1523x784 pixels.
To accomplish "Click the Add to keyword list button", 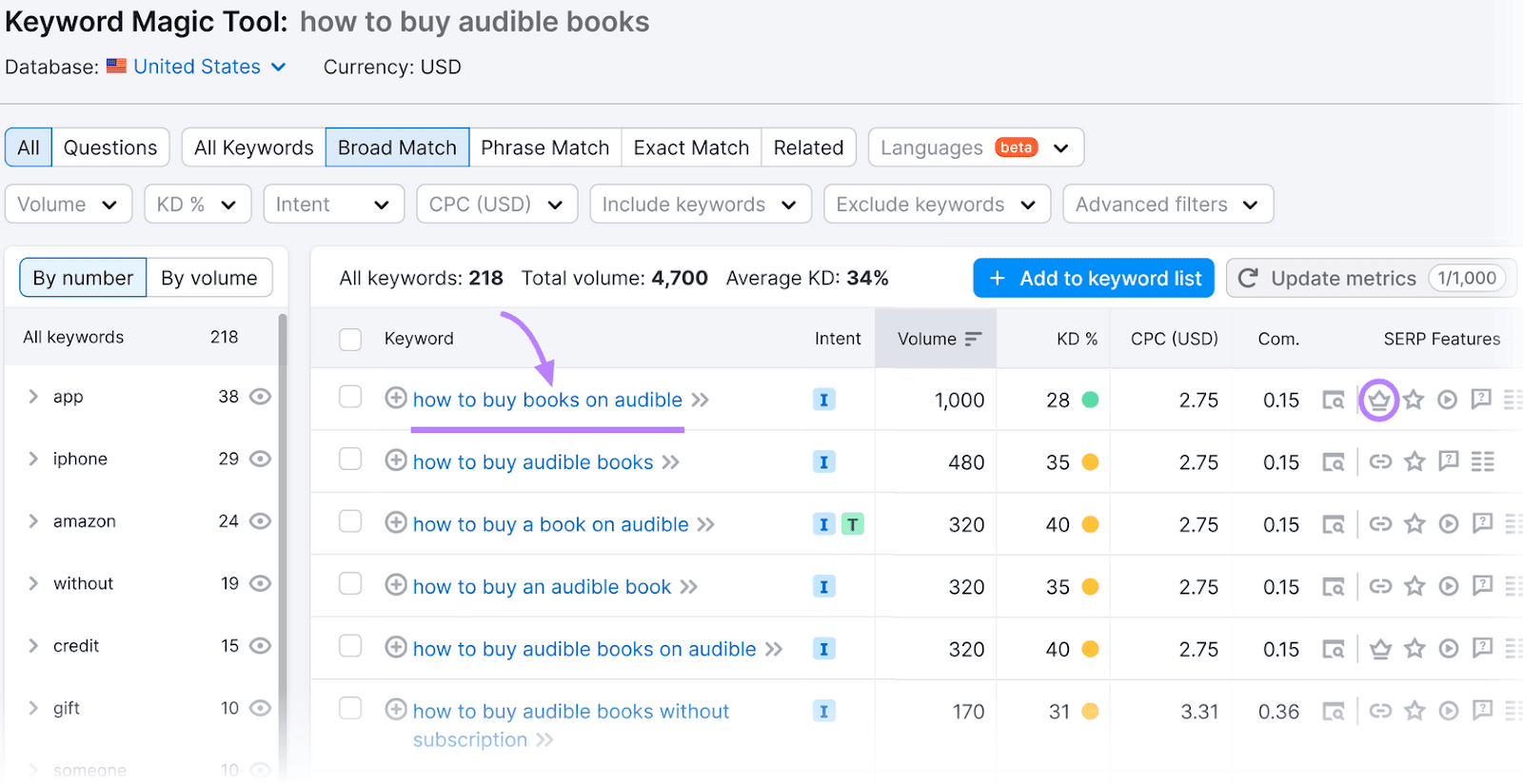I will [1093, 278].
